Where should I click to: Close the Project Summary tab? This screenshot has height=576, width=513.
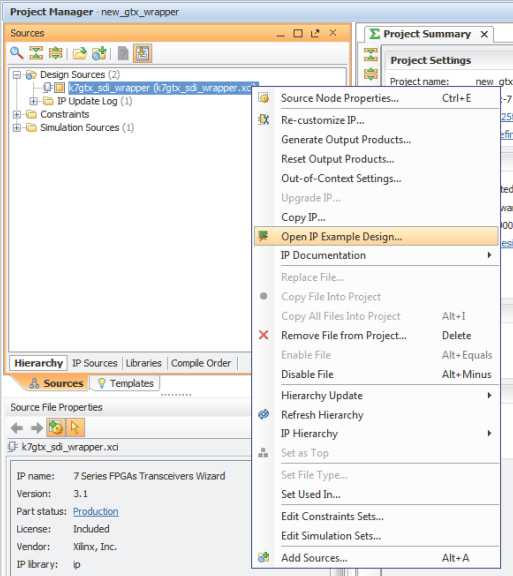484,34
